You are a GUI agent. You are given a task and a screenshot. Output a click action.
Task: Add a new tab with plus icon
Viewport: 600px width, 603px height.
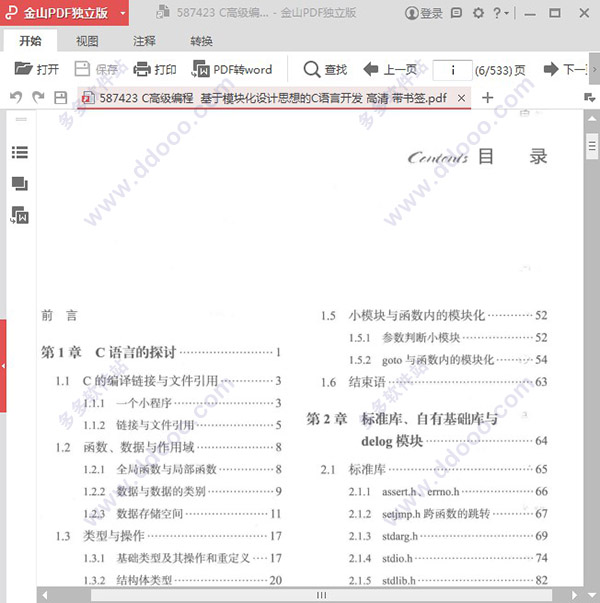(x=487, y=97)
